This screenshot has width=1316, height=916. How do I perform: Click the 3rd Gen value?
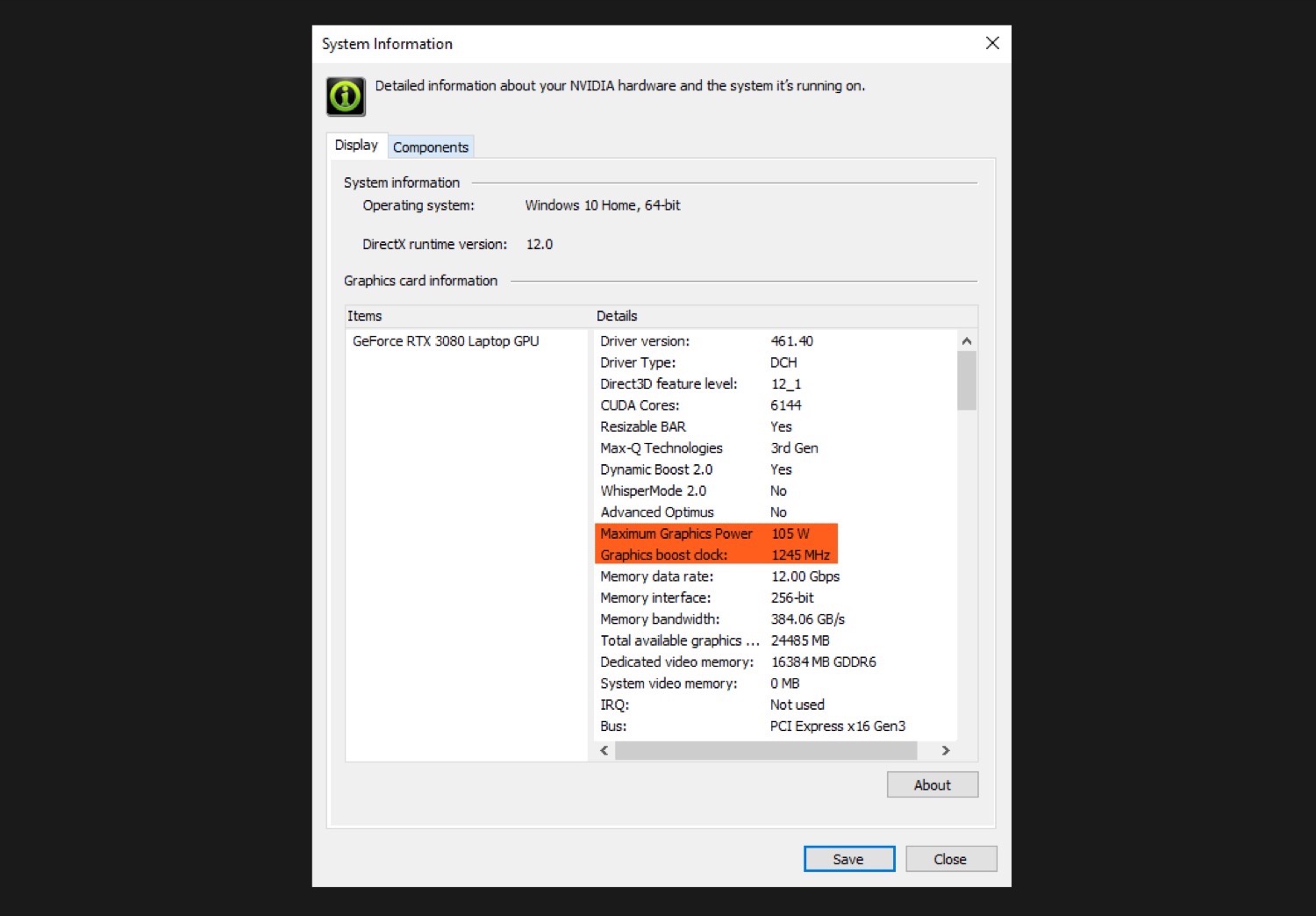pos(794,448)
